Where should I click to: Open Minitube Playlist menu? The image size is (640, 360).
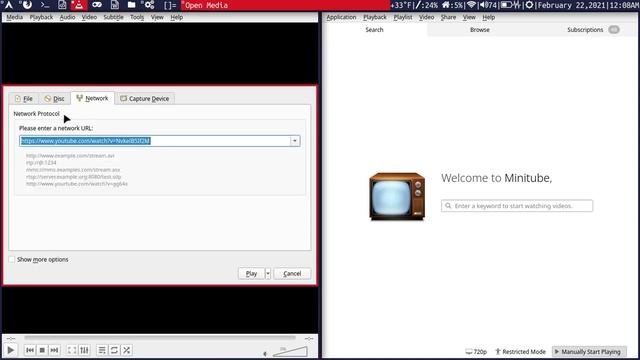coord(402,17)
